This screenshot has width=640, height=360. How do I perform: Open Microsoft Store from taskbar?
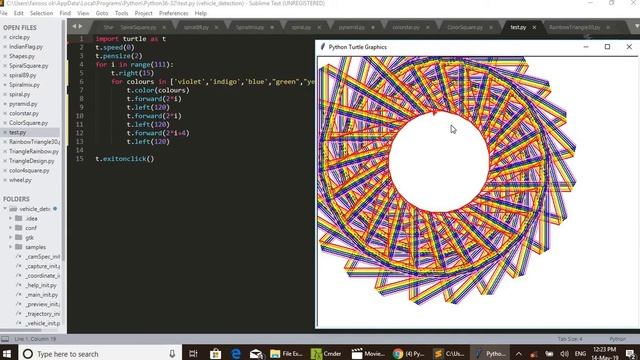point(215,353)
